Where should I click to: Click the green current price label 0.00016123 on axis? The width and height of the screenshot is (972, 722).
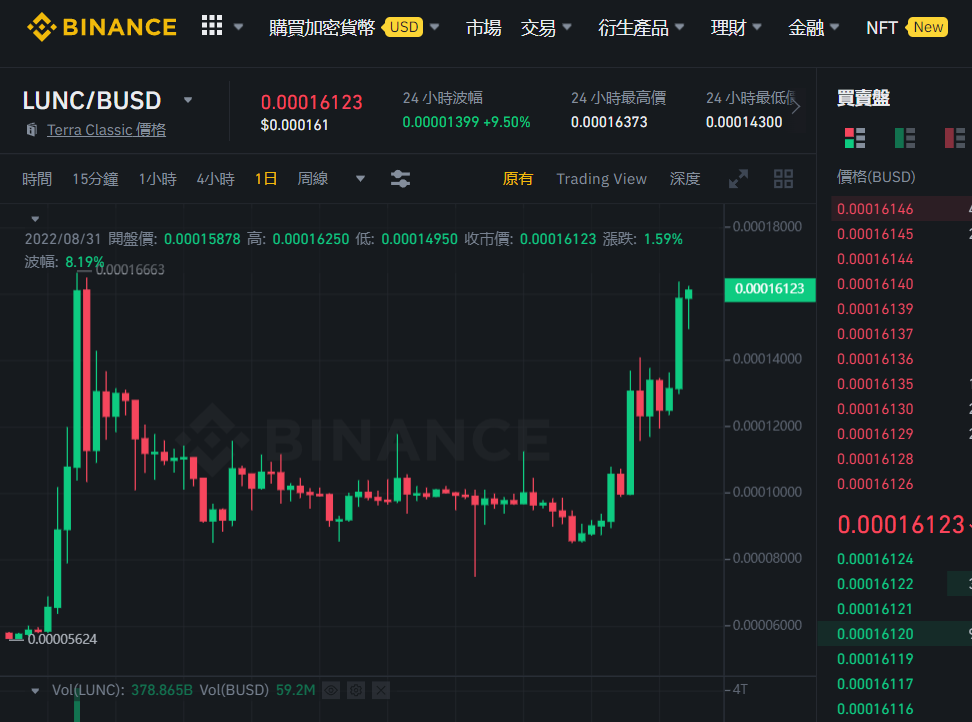(769, 289)
